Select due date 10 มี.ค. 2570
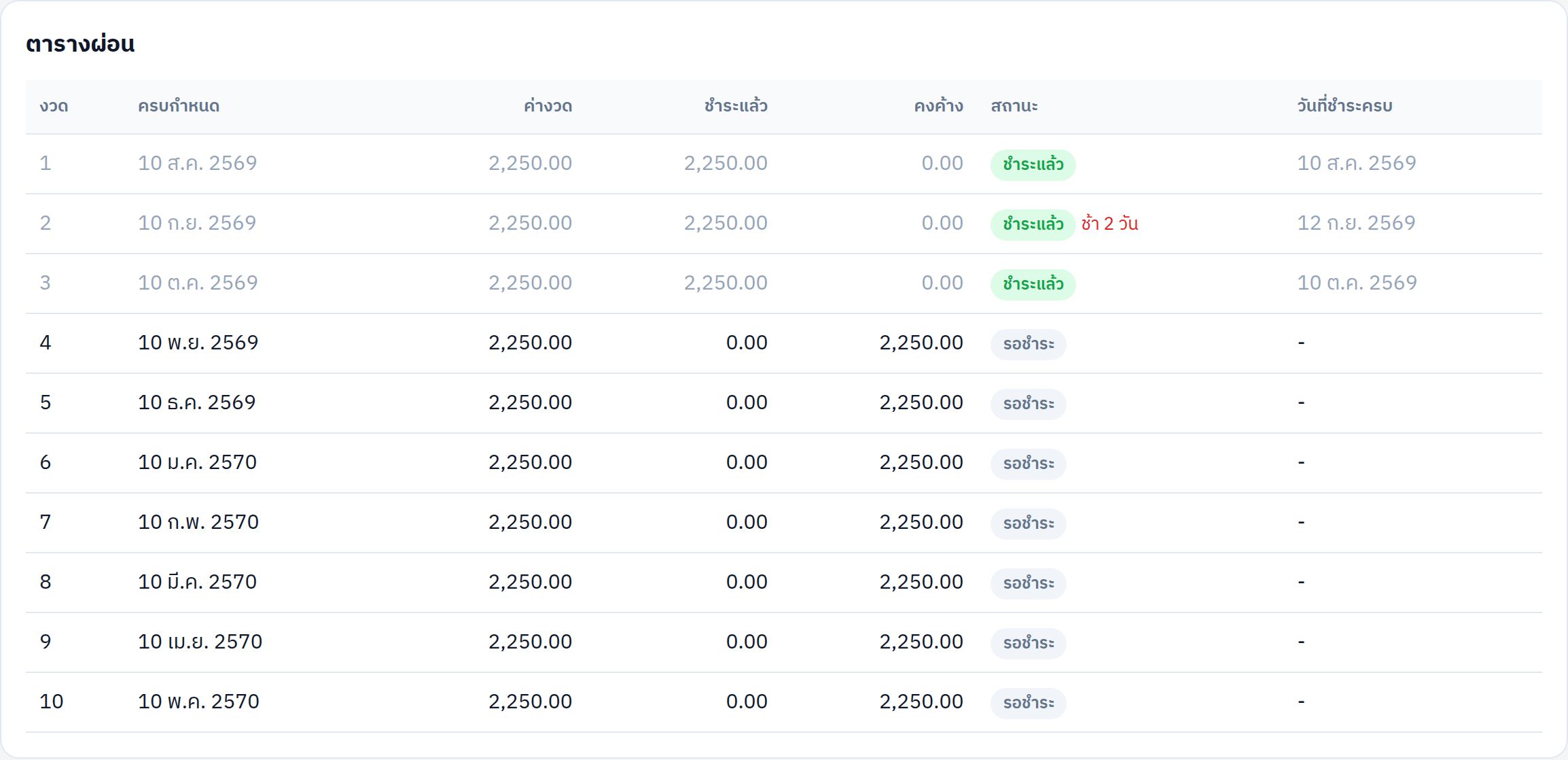Viewport: 1568px width, 760px height. [197, 582]
